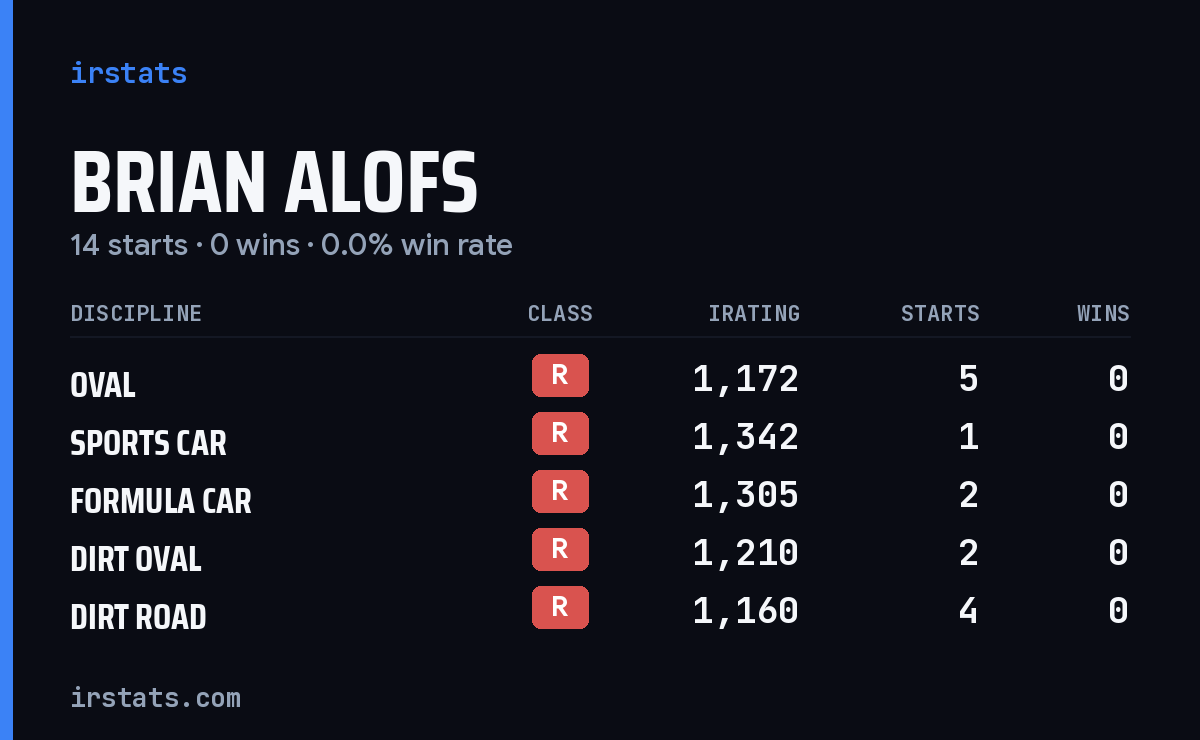1200x740 pixels.
Task: Select the FORMULA CAR discipline label
Action: tap(161, 501)
